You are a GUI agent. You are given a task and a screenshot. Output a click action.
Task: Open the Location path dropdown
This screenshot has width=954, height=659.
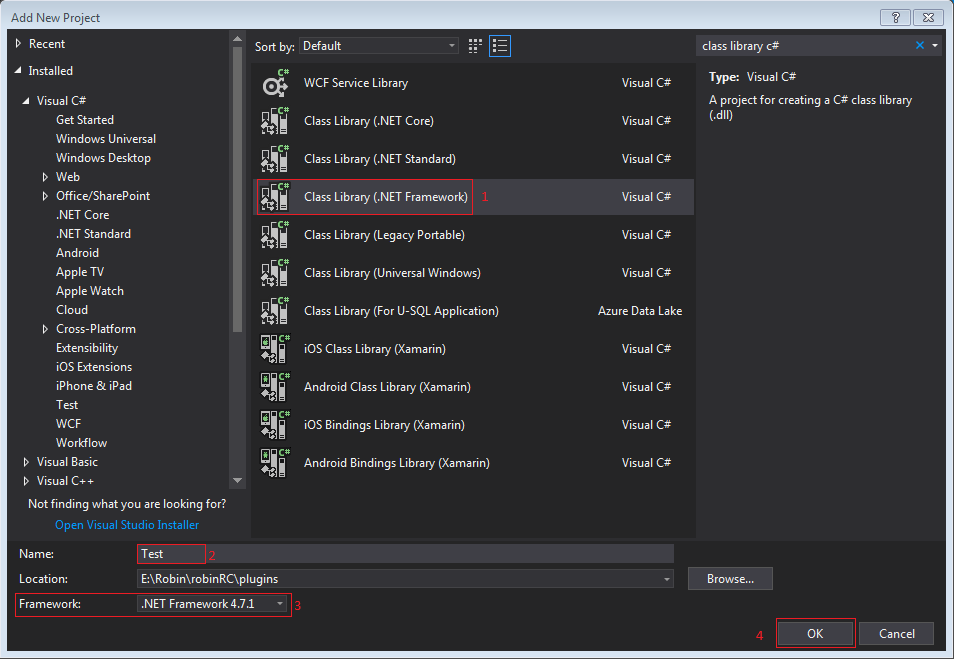[x=667, y=579]
